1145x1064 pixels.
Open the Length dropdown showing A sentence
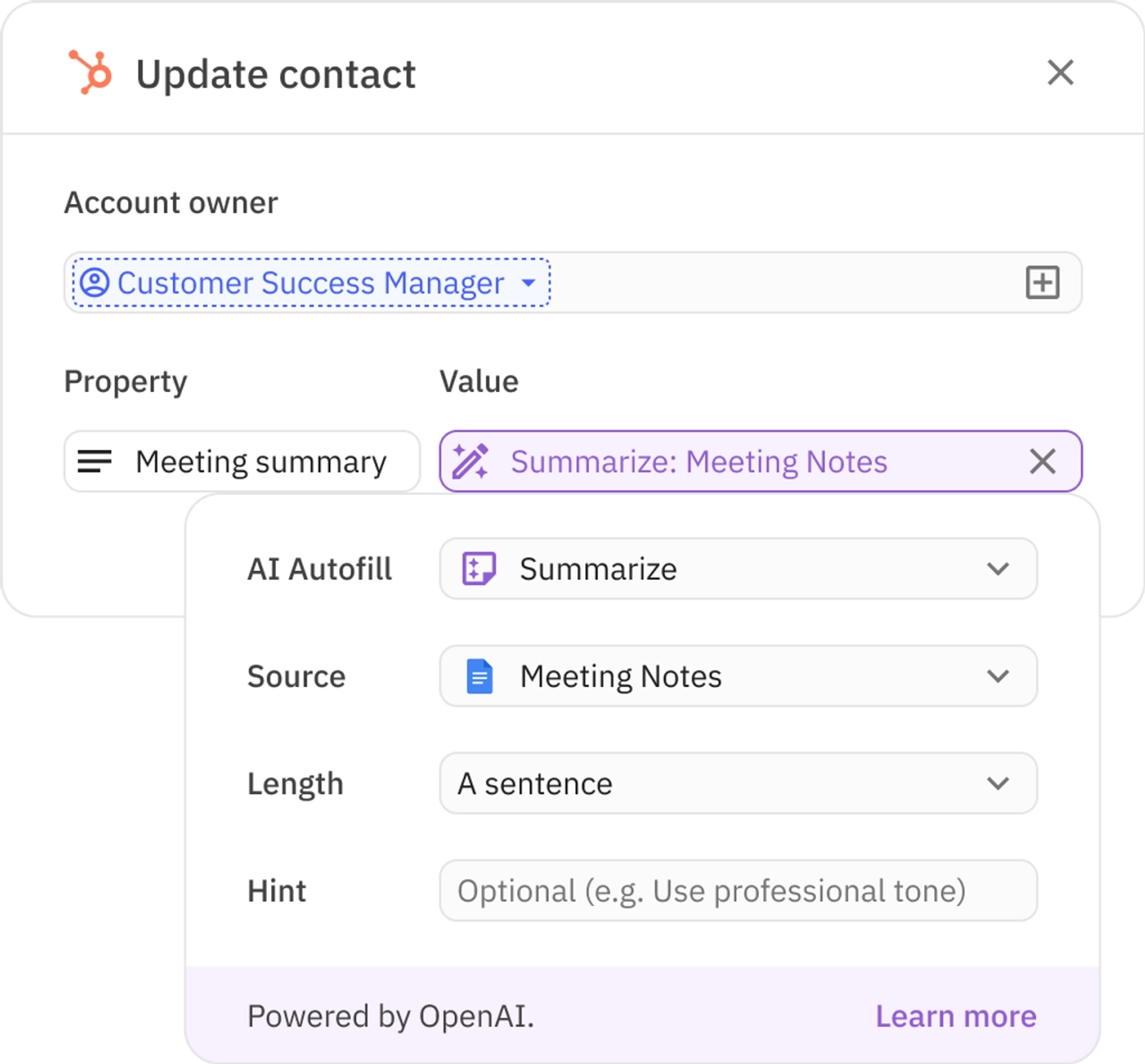(720, 784)
